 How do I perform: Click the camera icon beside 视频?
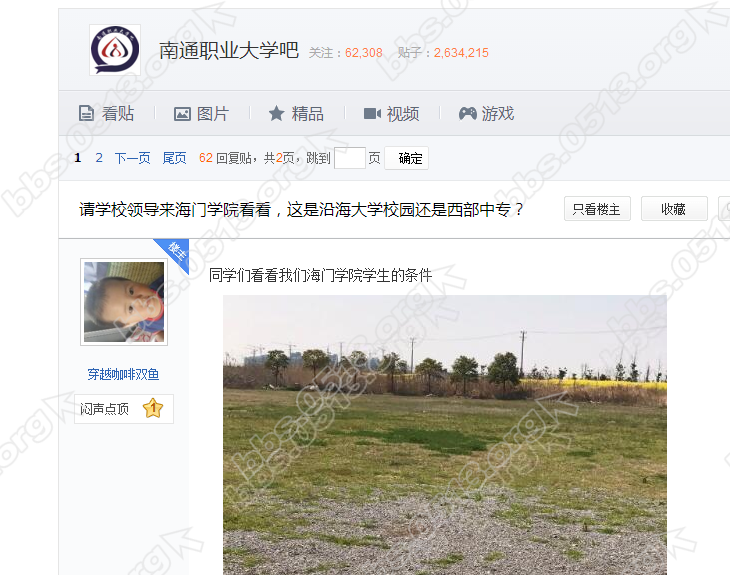[x=372, y=114]
